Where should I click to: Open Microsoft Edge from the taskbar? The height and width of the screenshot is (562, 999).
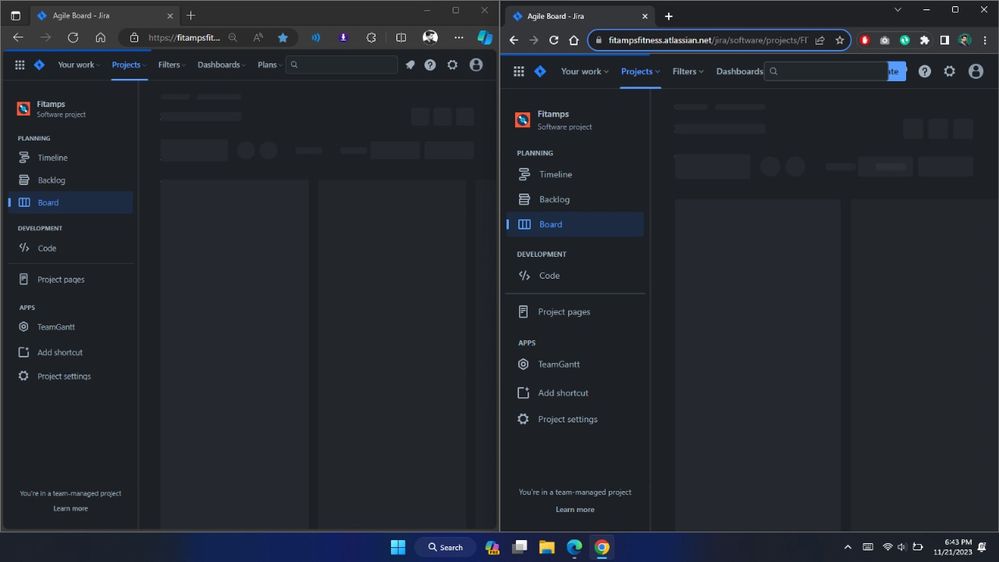[x=574, y=547]
